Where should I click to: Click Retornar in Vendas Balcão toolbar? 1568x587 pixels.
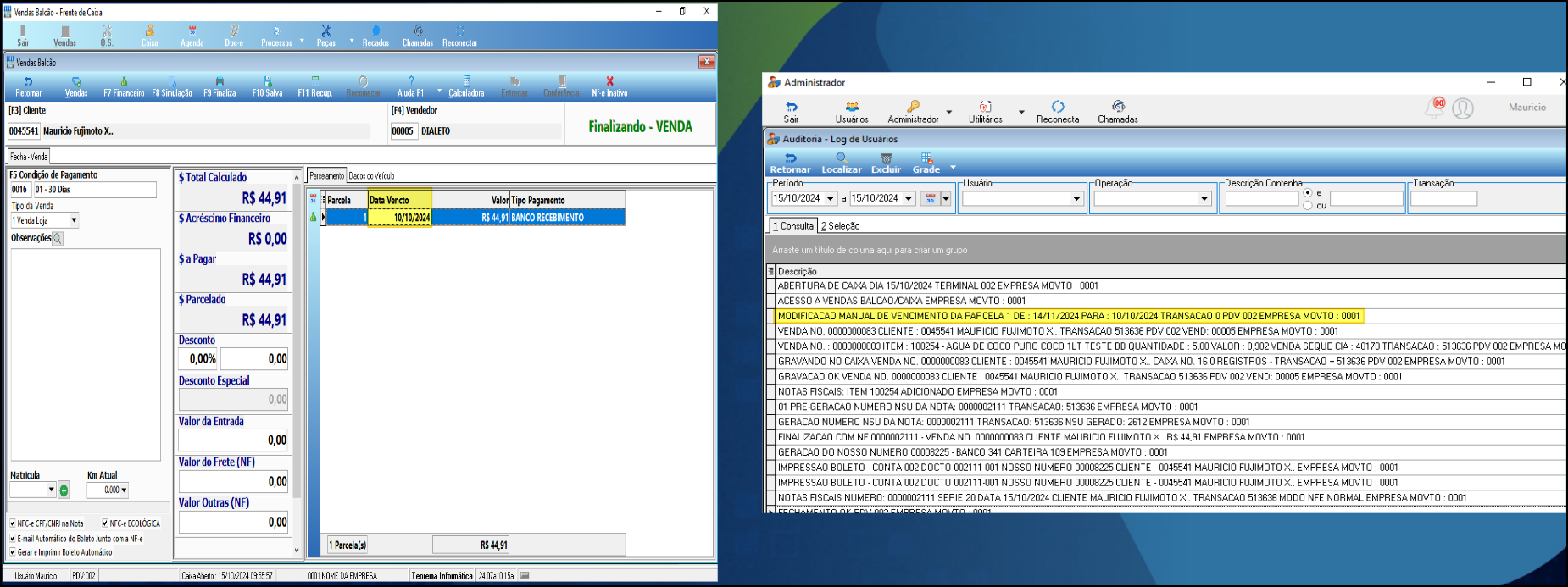28,86
